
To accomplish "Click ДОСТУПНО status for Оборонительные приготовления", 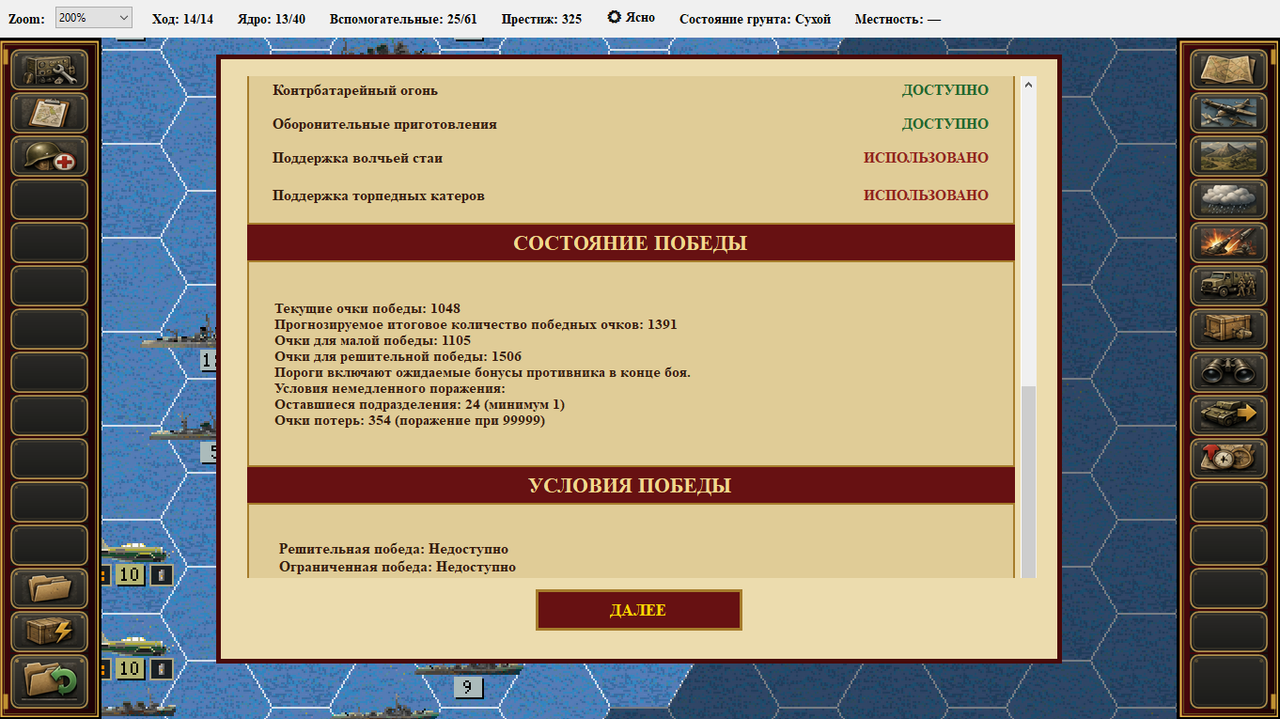I will pyautogui.click(x=945, y=124).
